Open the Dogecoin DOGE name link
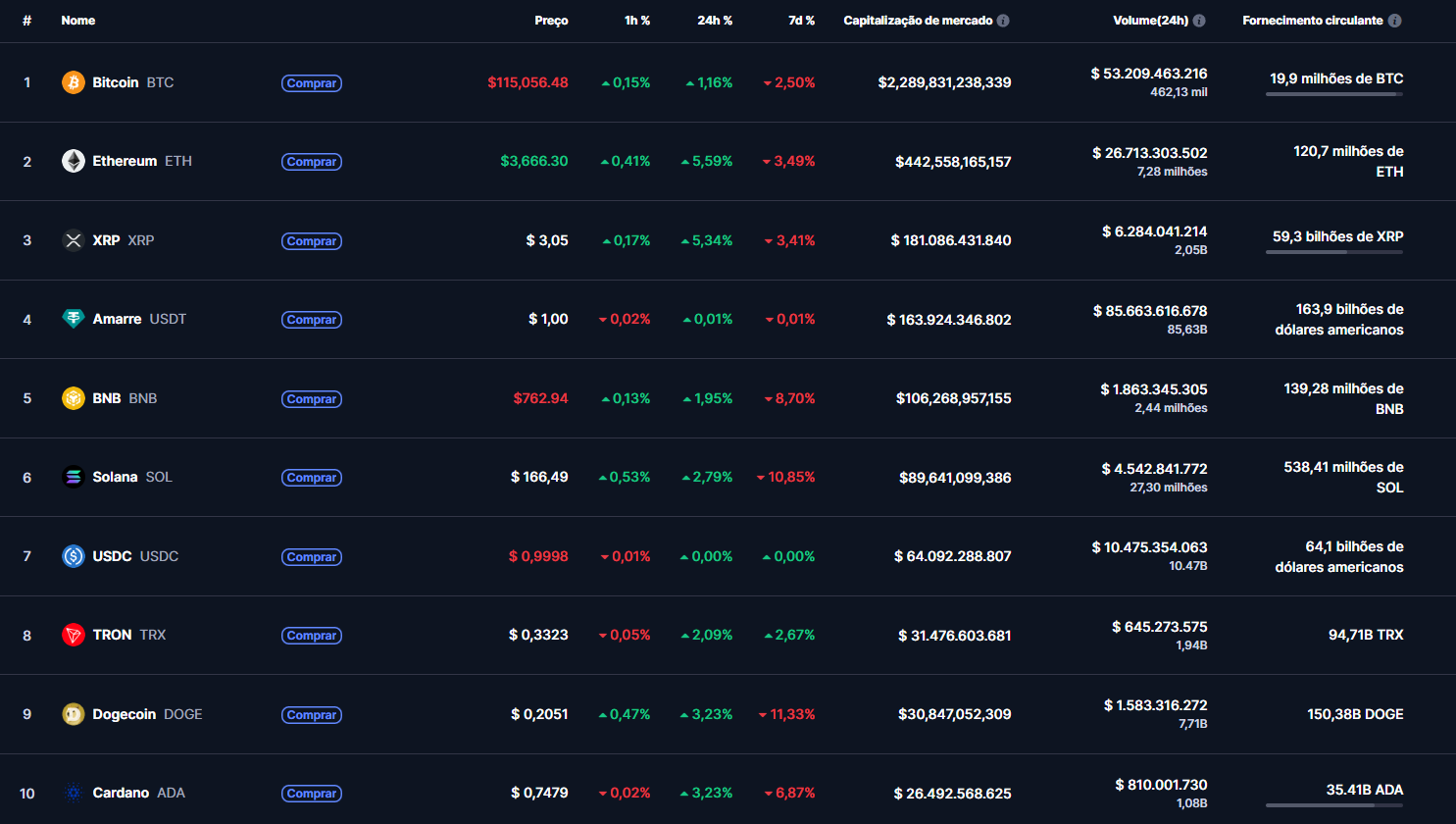This screenshot has width=1456, height=824. [147, 714]
